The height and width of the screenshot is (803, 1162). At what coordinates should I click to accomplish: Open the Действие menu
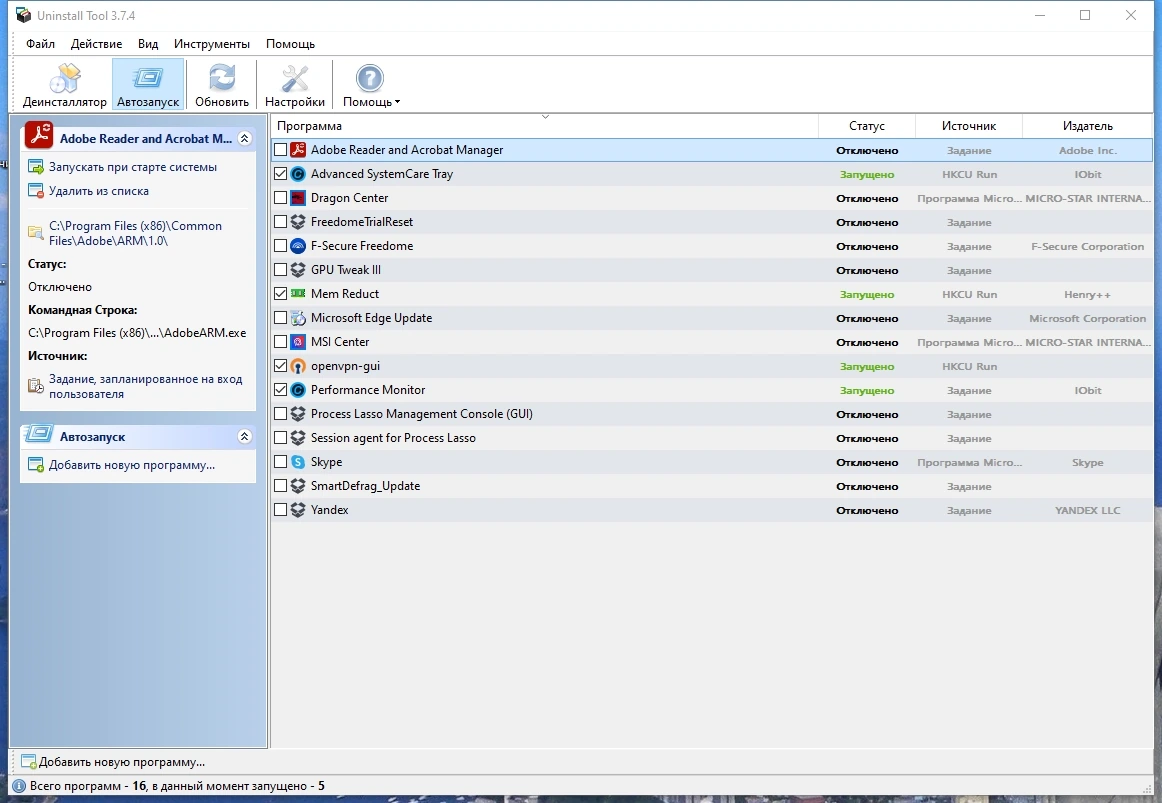[96, 44]
